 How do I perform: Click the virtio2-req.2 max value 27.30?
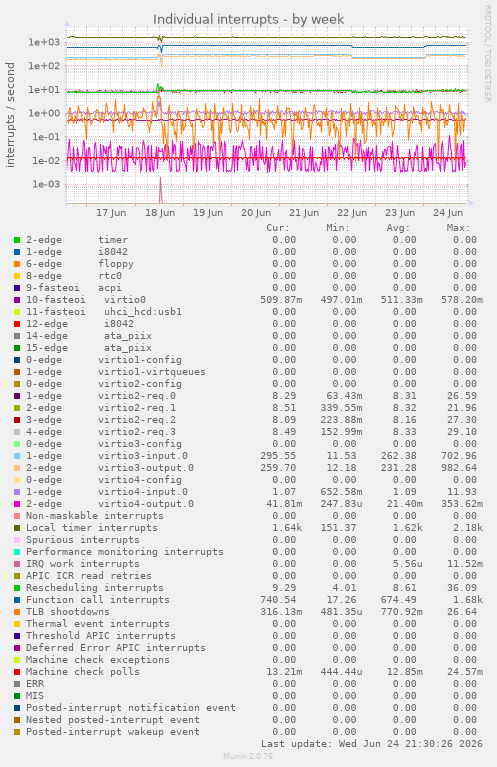(462, 420)
